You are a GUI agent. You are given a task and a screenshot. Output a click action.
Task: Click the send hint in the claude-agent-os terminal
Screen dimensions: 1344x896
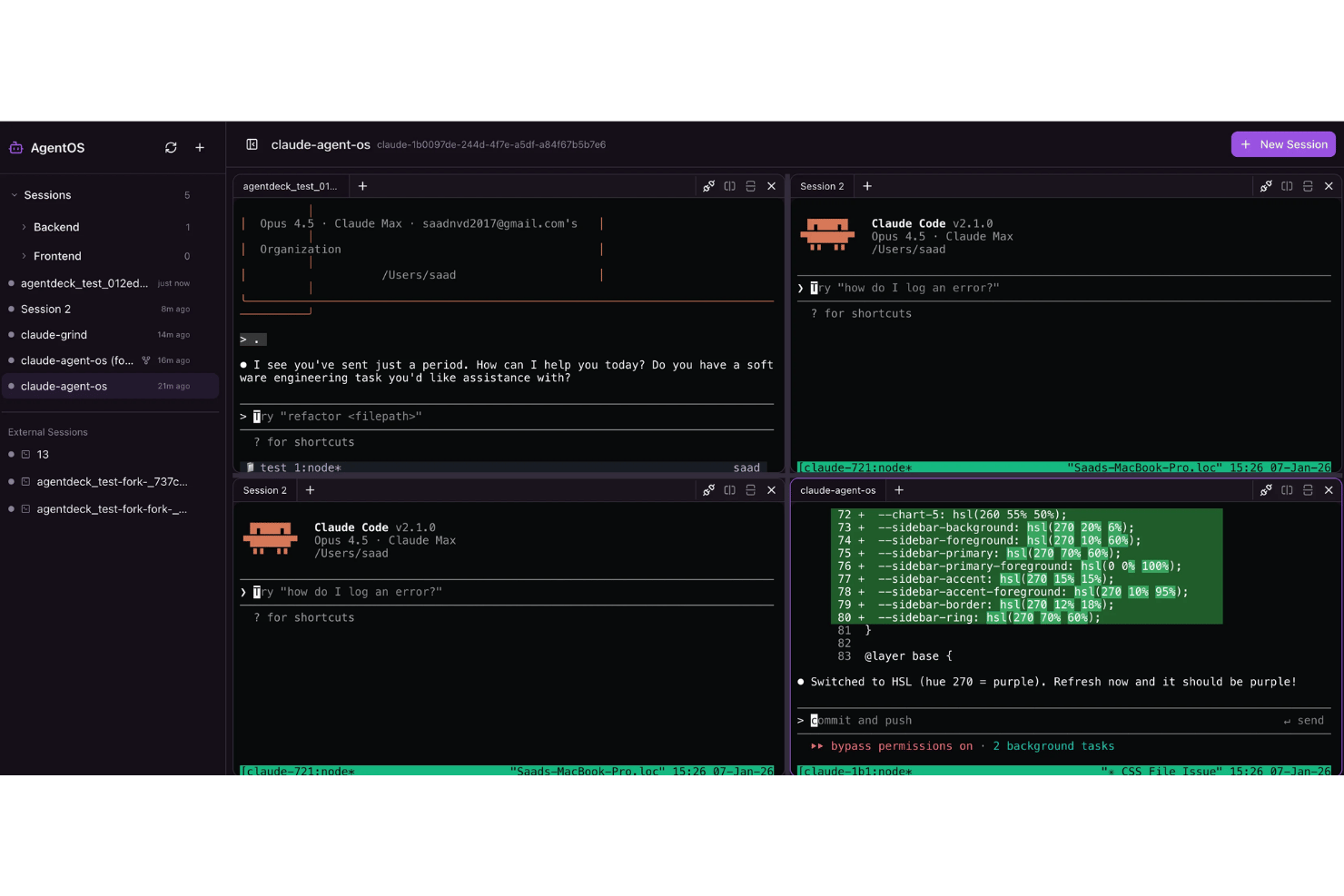click(x=1304, y=721)
